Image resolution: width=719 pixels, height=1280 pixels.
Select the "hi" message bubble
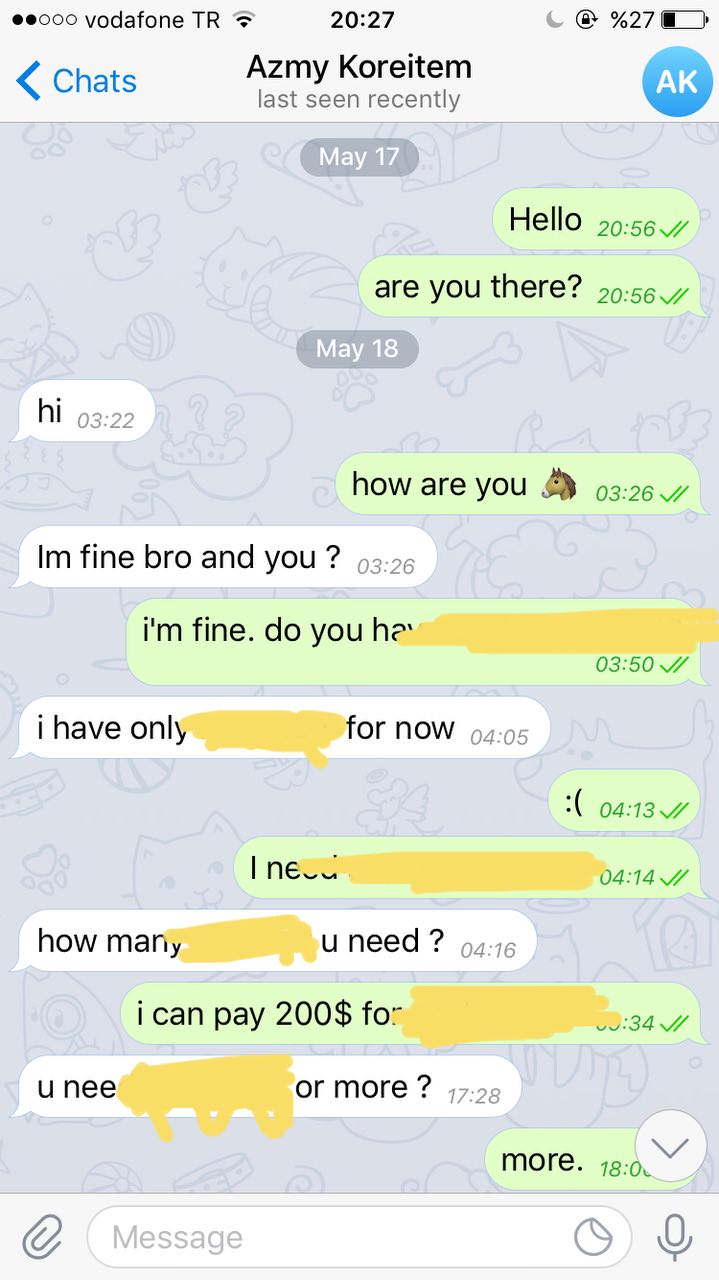[85, 411]
